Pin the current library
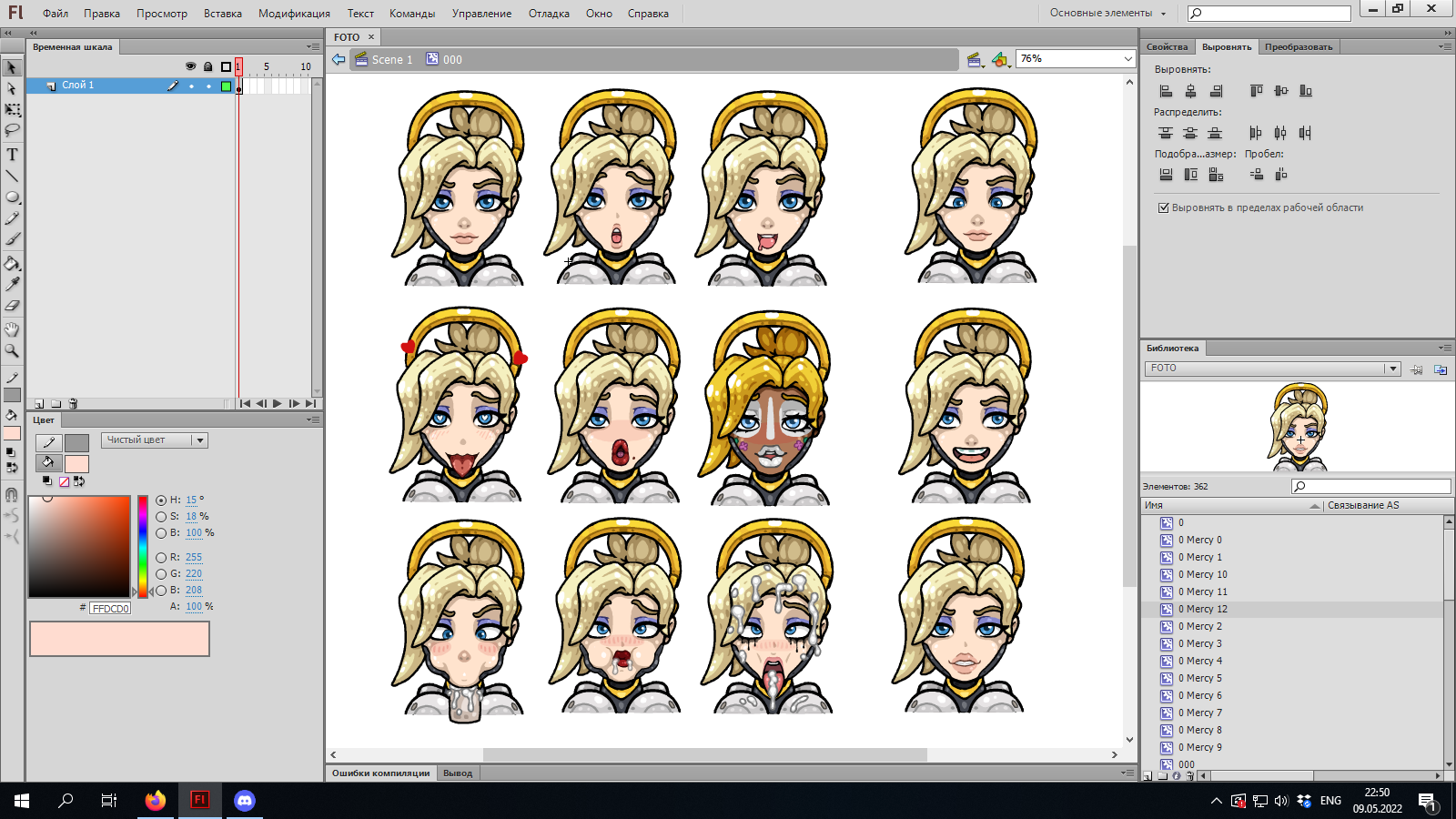 [x=1417, y=369]
